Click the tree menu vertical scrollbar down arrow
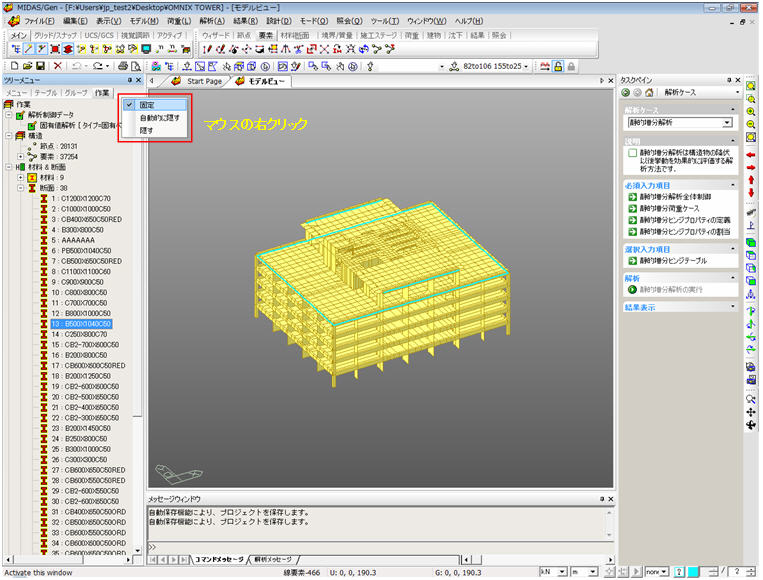The width and height of the screenshot is (763, 580). tap(138, 551)
